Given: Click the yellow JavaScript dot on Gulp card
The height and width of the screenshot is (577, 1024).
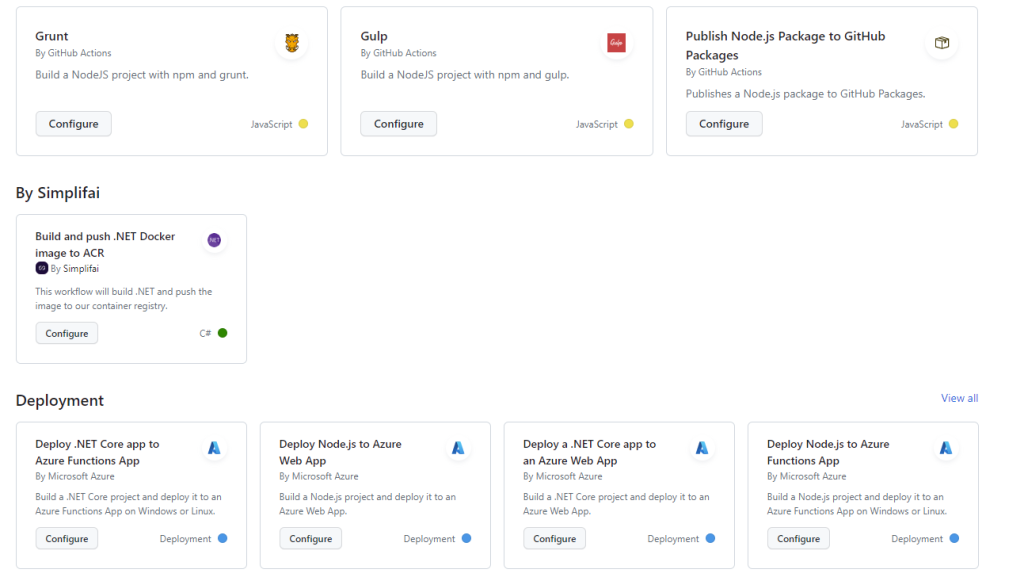Looking at the screenshot, I should click(x=629, y=124).
